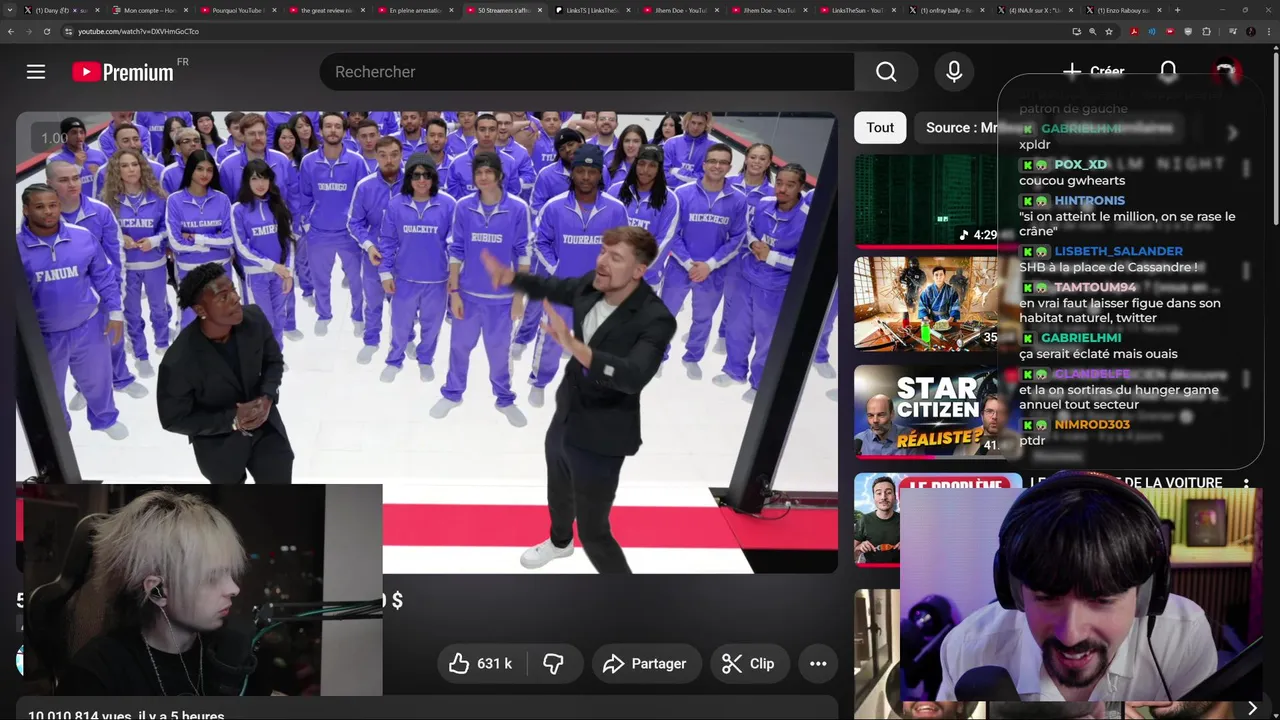Click chat username HINTRONIS
The width and height of the screenshot is (1280, 720).
[x=1089, y=200]
